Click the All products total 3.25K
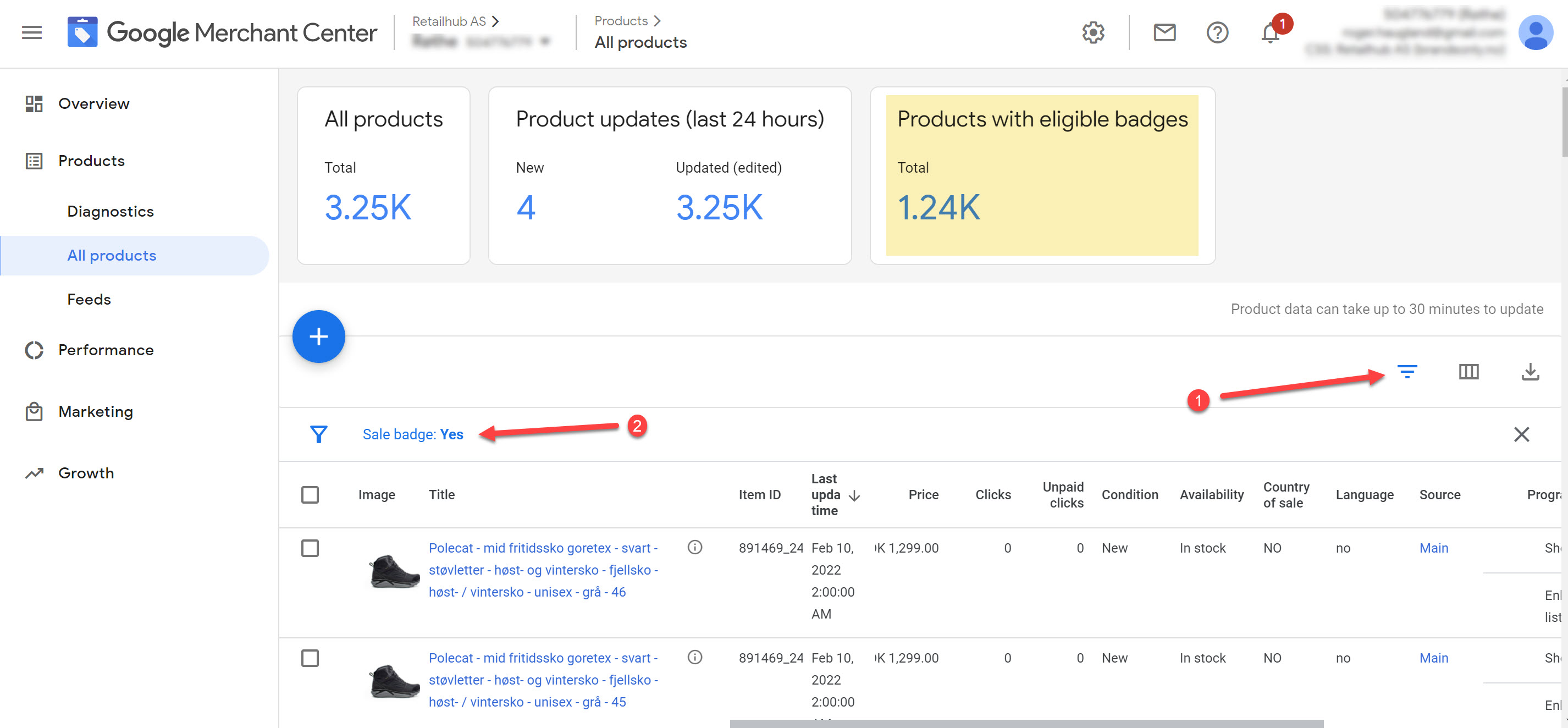 (368, 207)
